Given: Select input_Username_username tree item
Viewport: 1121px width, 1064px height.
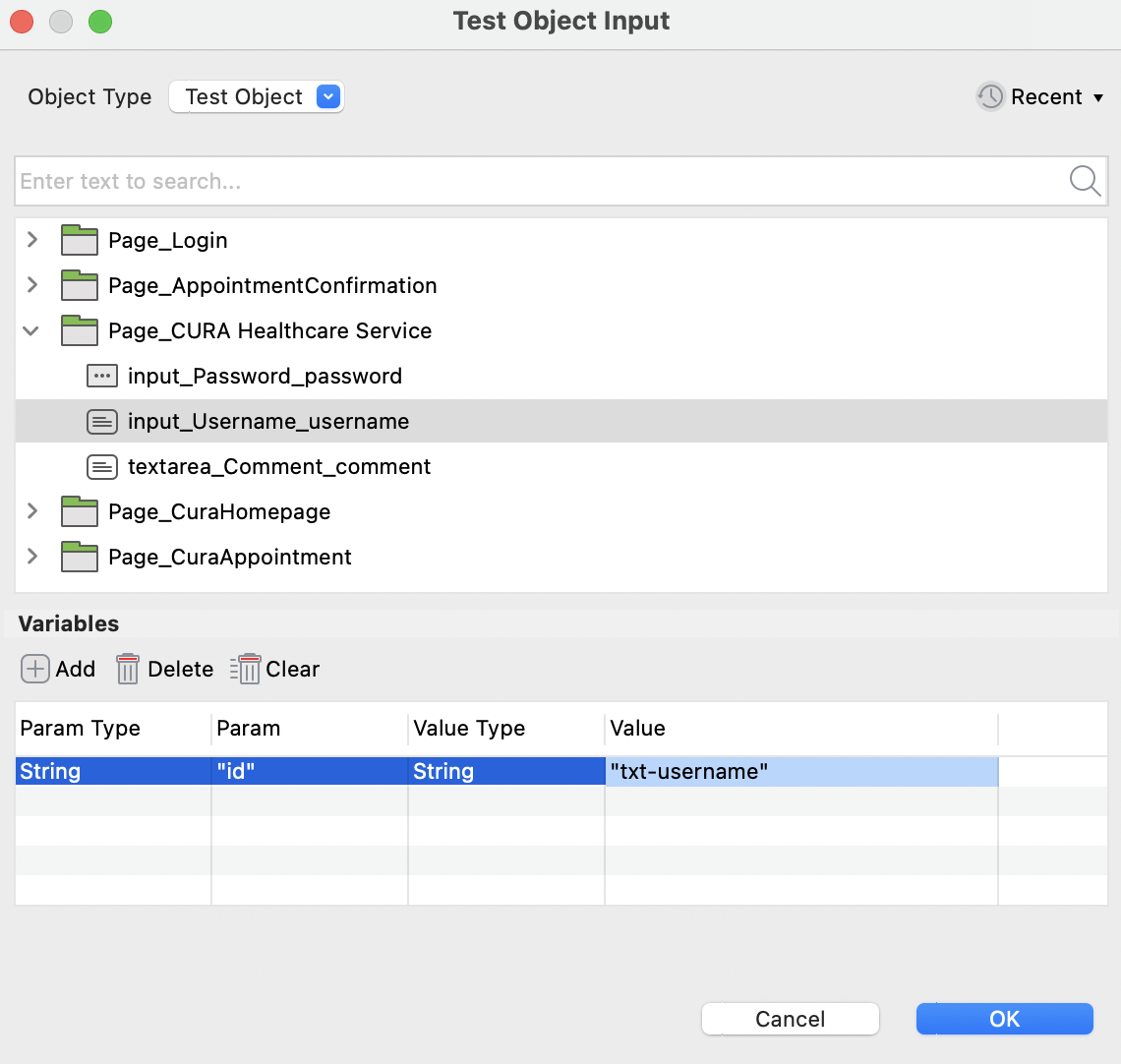Looking at the screenshot, I should pos(267,421).
